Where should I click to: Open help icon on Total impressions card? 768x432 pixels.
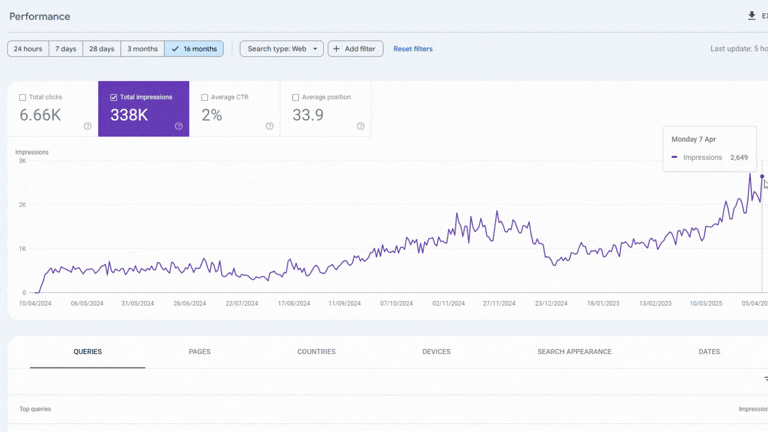pos(179,126)
